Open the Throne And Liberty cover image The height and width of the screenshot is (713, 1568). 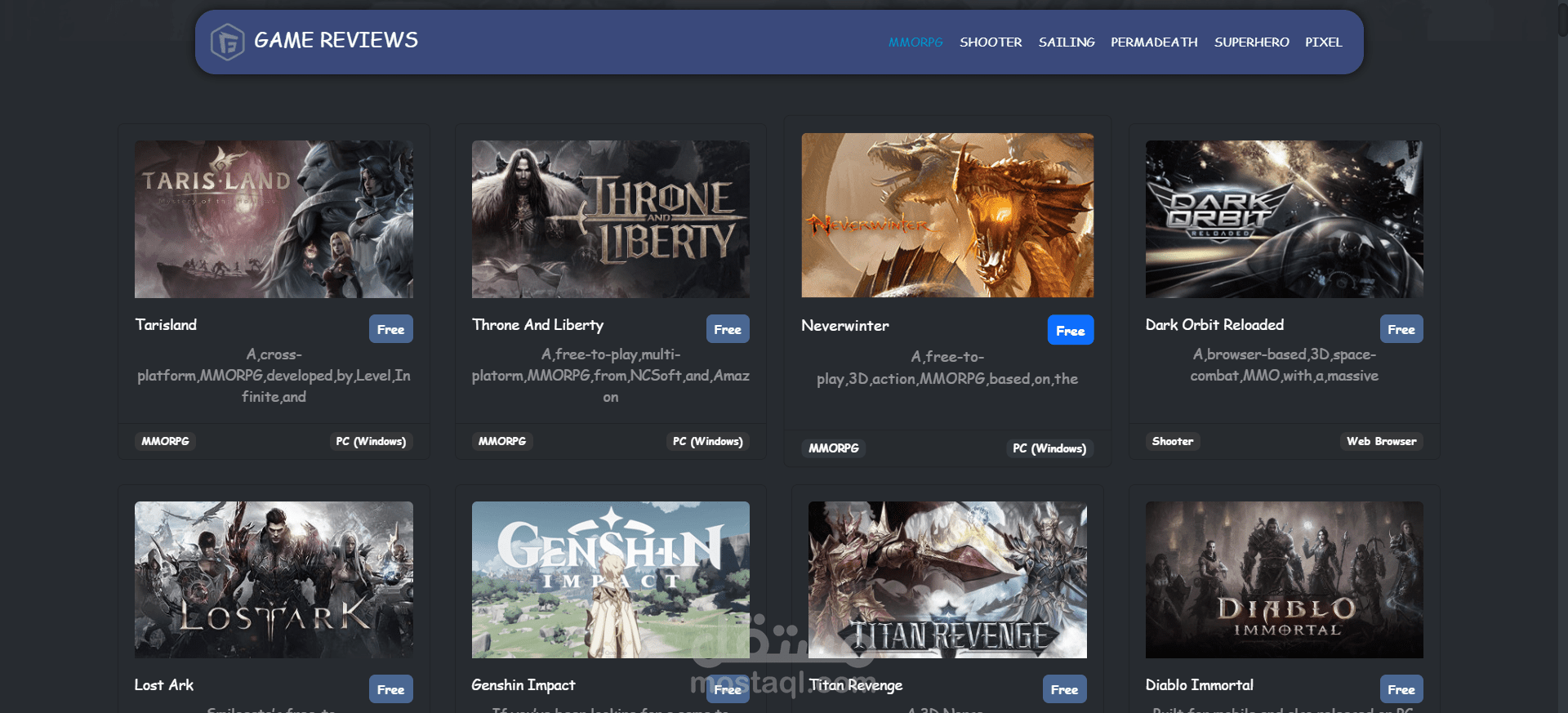pyautogui.click(x=611, y=219)
